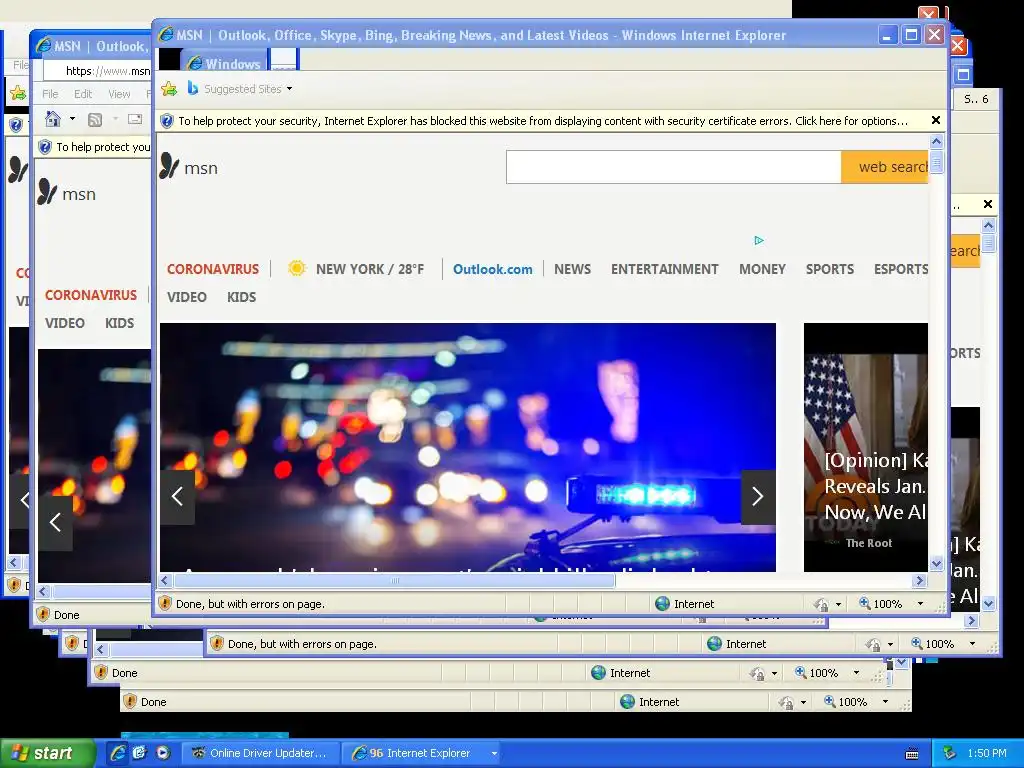The image size is (1024, 768).
Task: Go to ENTERTAINMENT section
Action: pos(664,269)
